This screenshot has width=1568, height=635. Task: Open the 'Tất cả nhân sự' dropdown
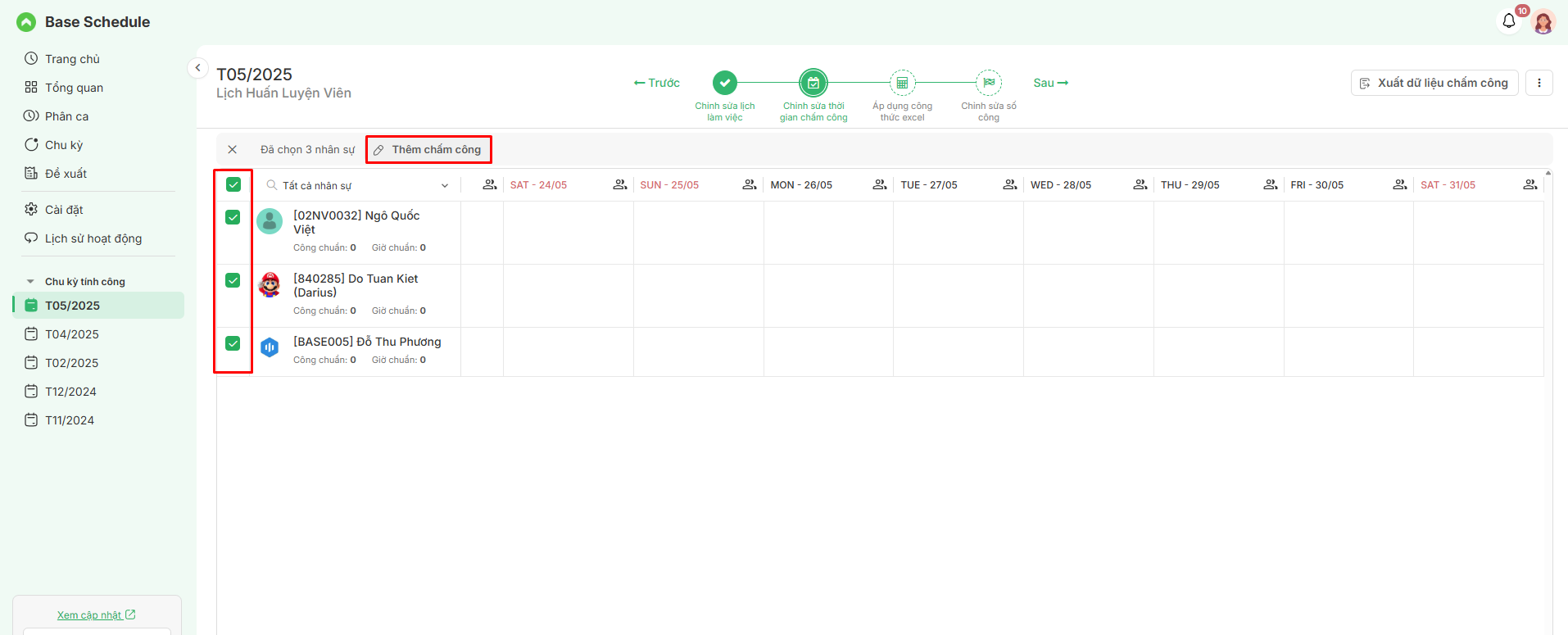pyautogui.click(x=357, y=185)
